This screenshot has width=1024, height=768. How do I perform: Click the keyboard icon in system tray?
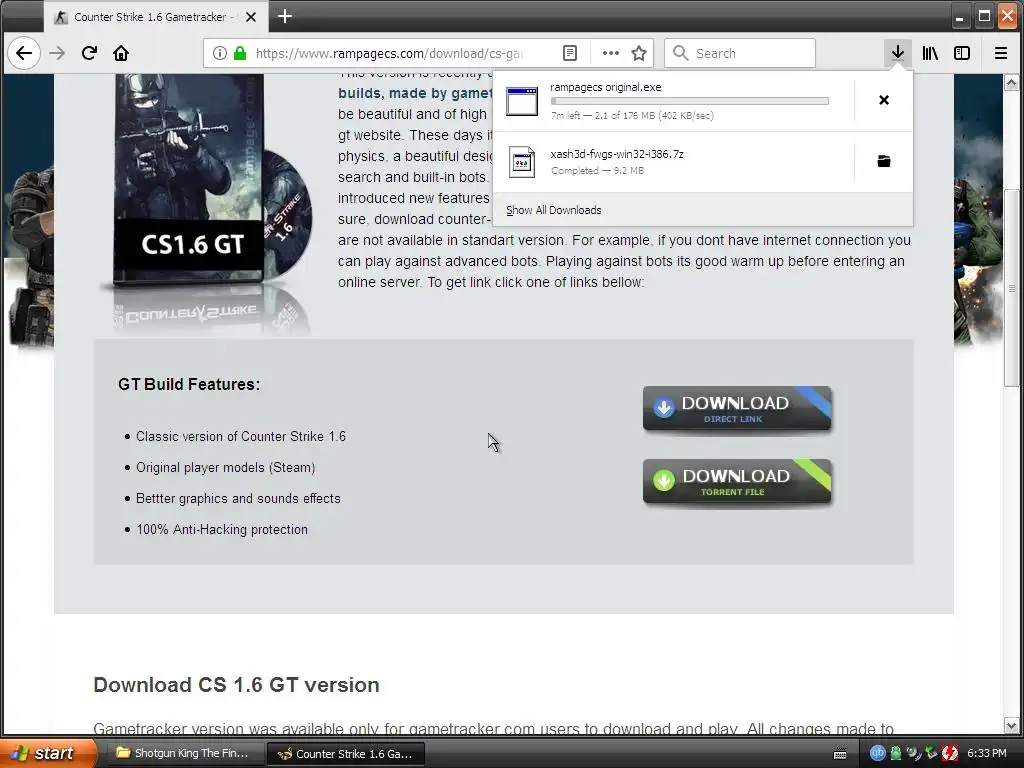point(840,754)
